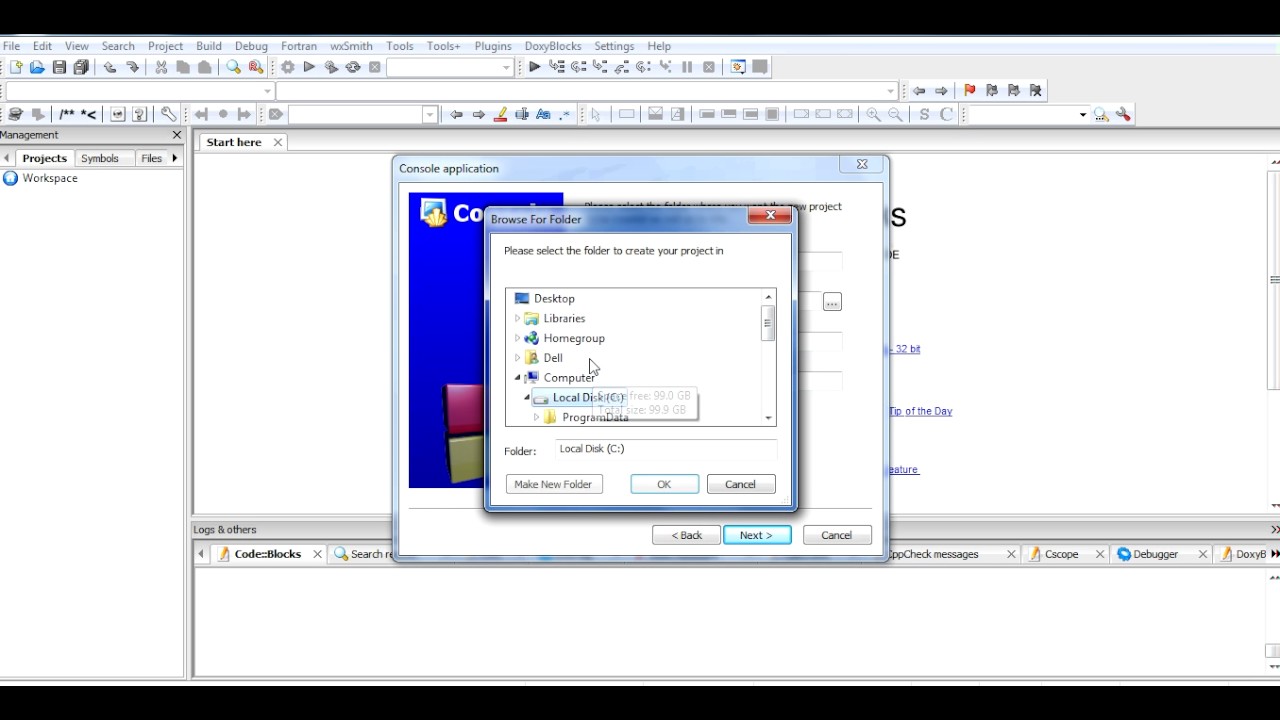This screenshot has height=720, width=1280.
Task: Collapse the Local Disk (C:) node
Action: (527, 397)
